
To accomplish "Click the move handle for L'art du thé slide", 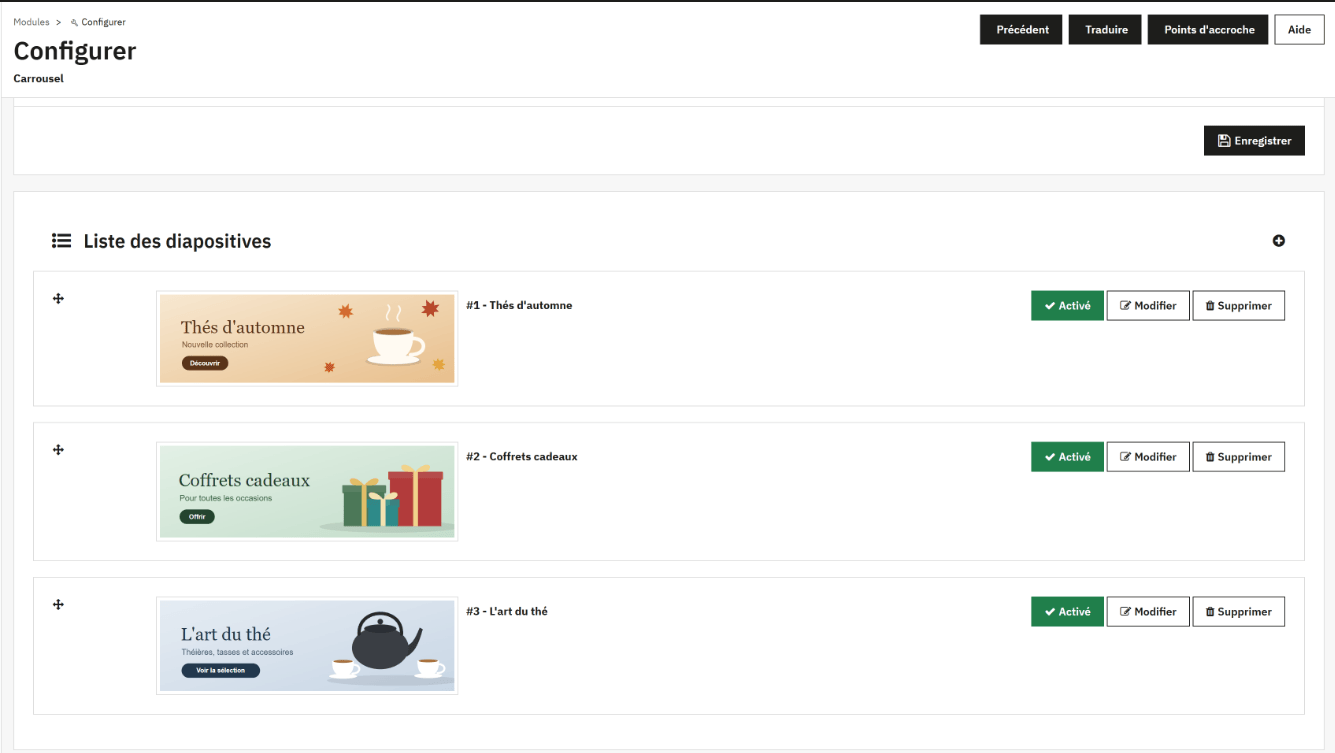I will click(58, 604).
